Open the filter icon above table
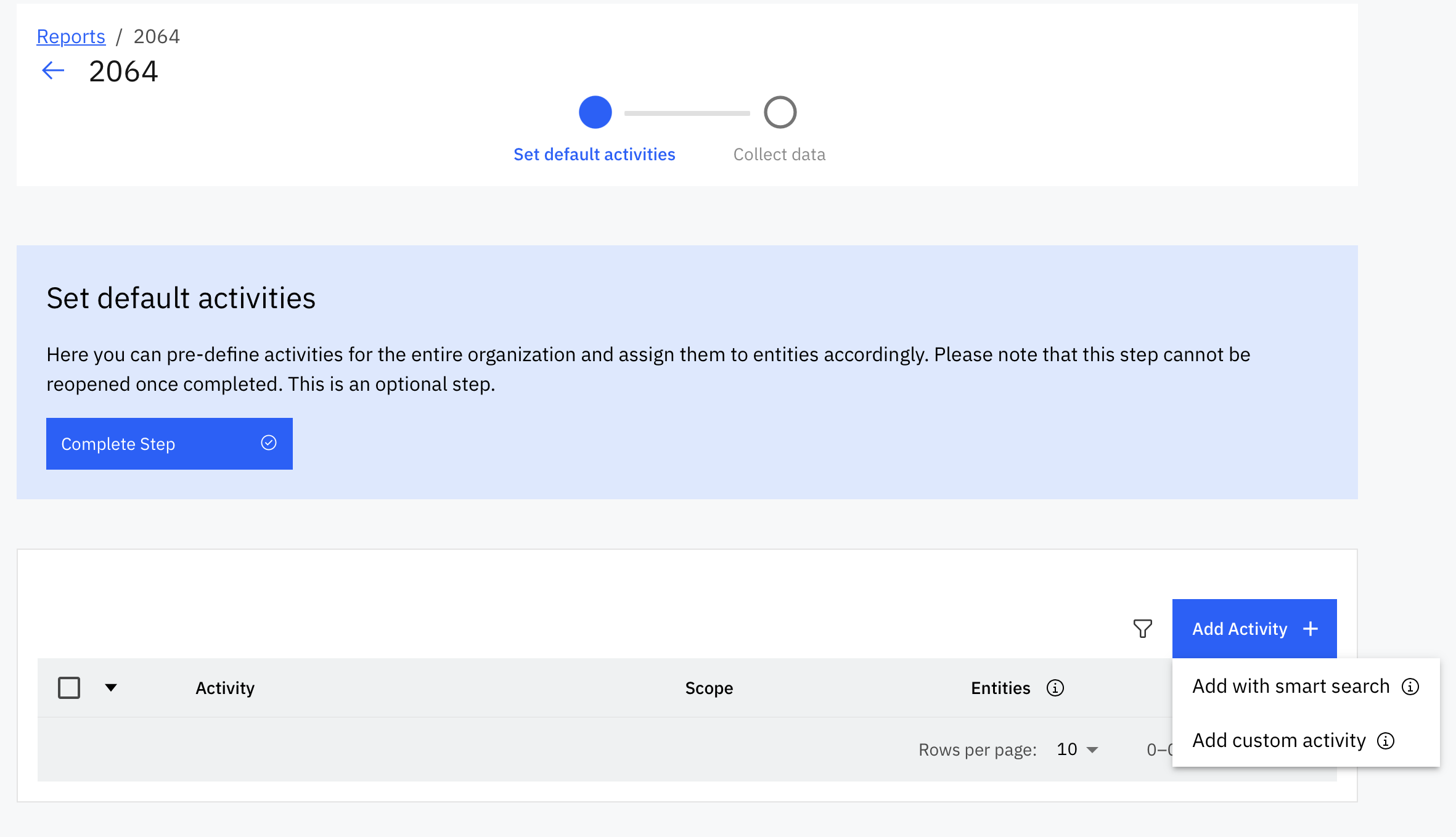This screenshot has height=837, width=1456. 1142,629
